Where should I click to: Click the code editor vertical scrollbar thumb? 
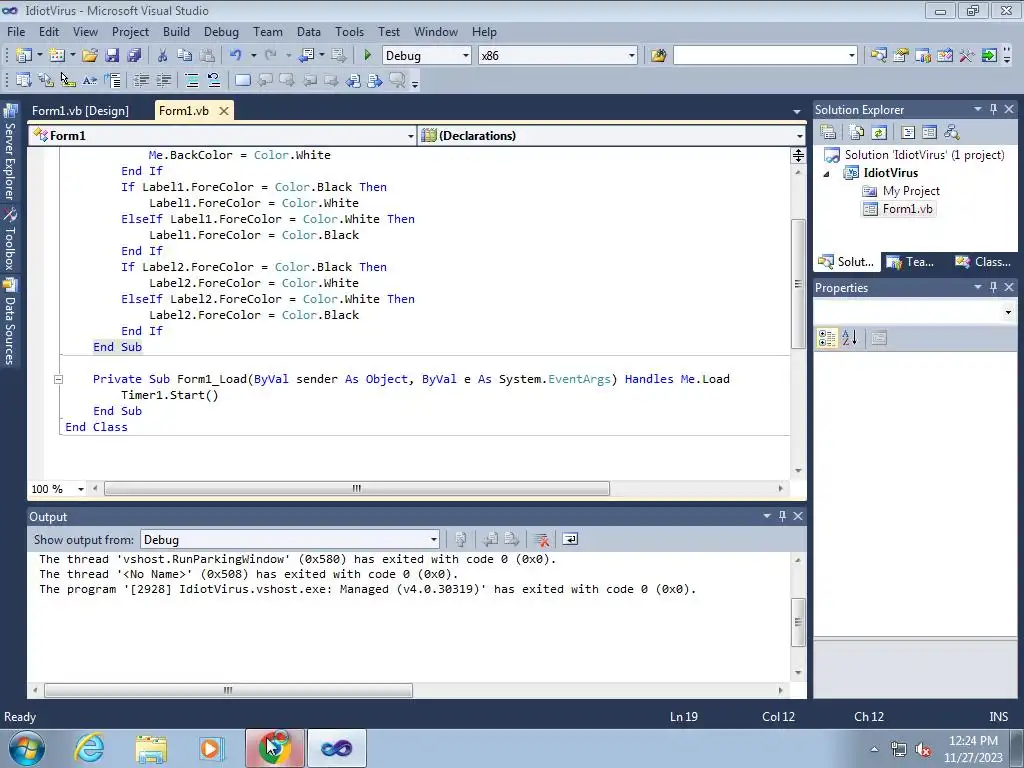(x=798, y=283)
